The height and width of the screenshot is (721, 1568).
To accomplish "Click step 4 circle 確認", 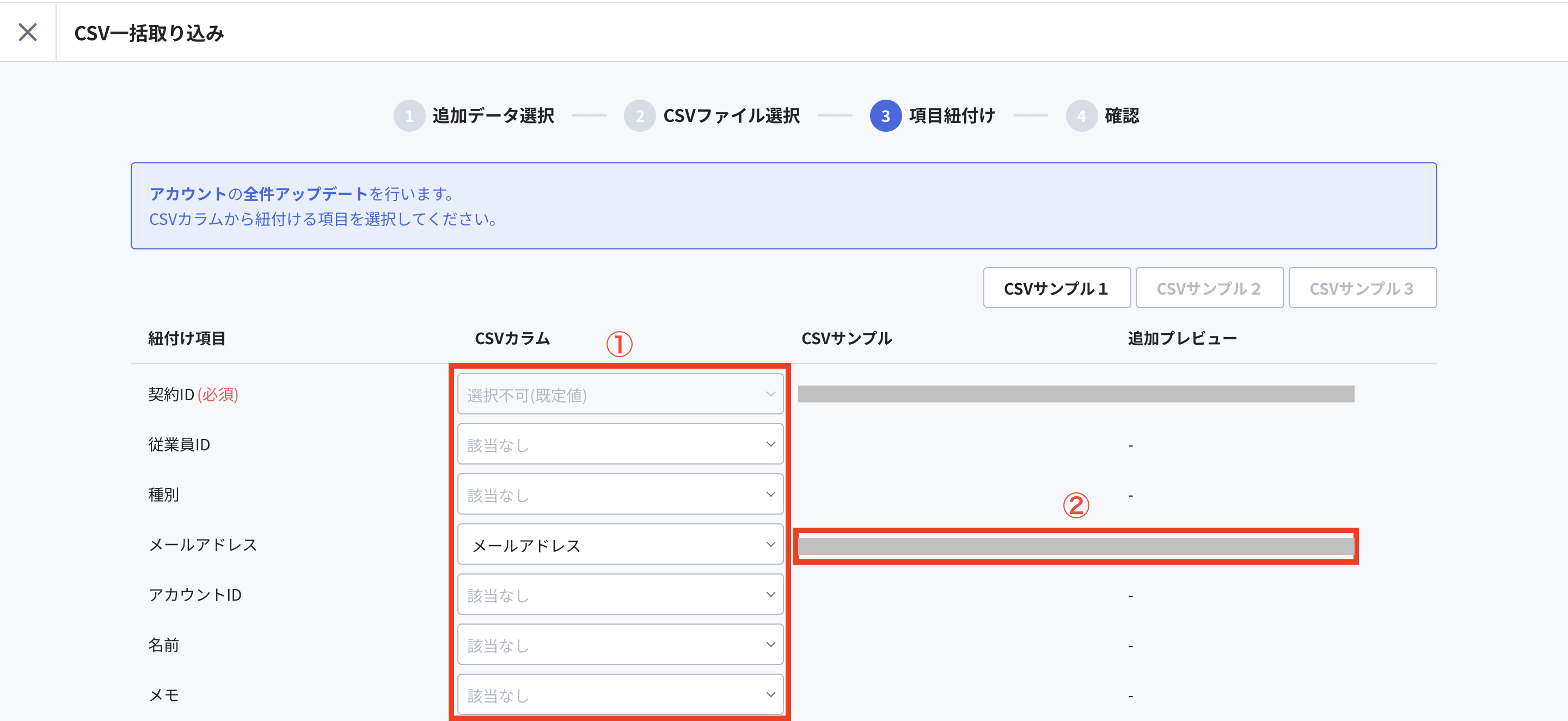I will tap(1081, 115).
